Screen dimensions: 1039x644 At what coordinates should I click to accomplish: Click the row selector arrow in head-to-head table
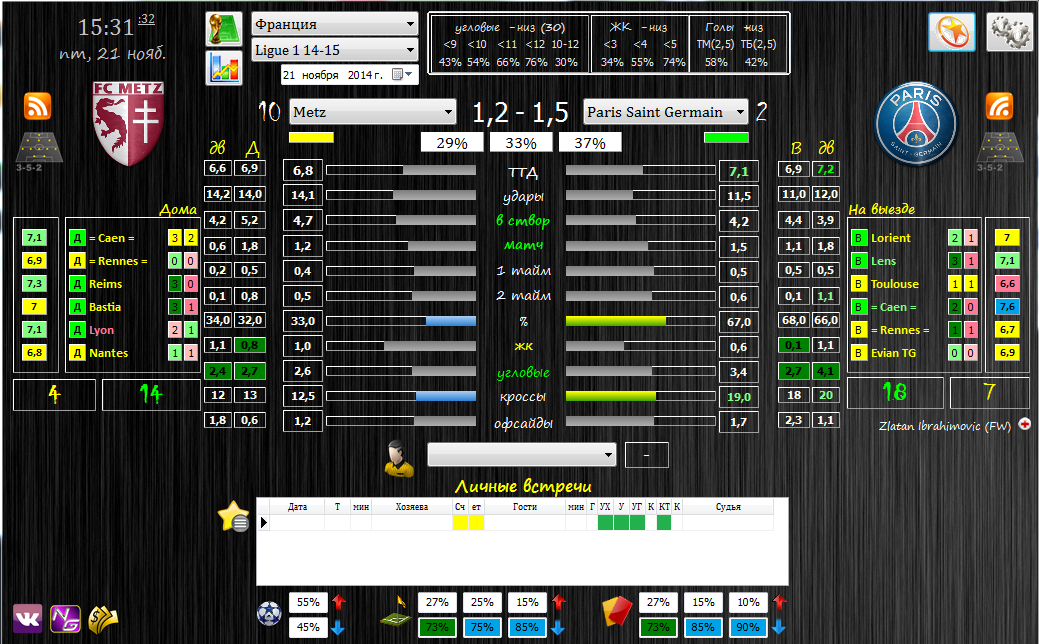click(264, 523)
